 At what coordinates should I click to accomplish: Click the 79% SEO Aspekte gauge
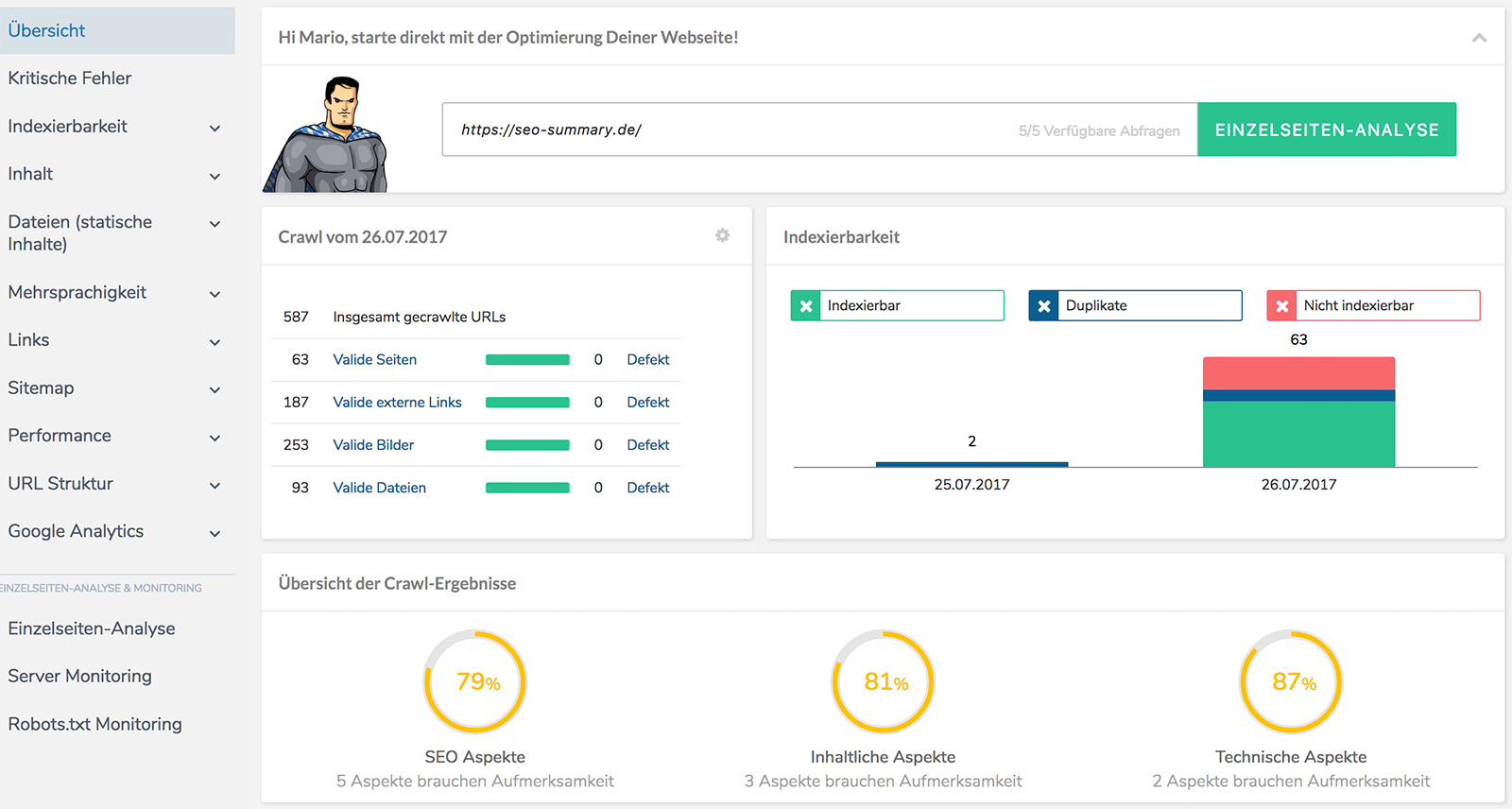click(x=474, y=681)
